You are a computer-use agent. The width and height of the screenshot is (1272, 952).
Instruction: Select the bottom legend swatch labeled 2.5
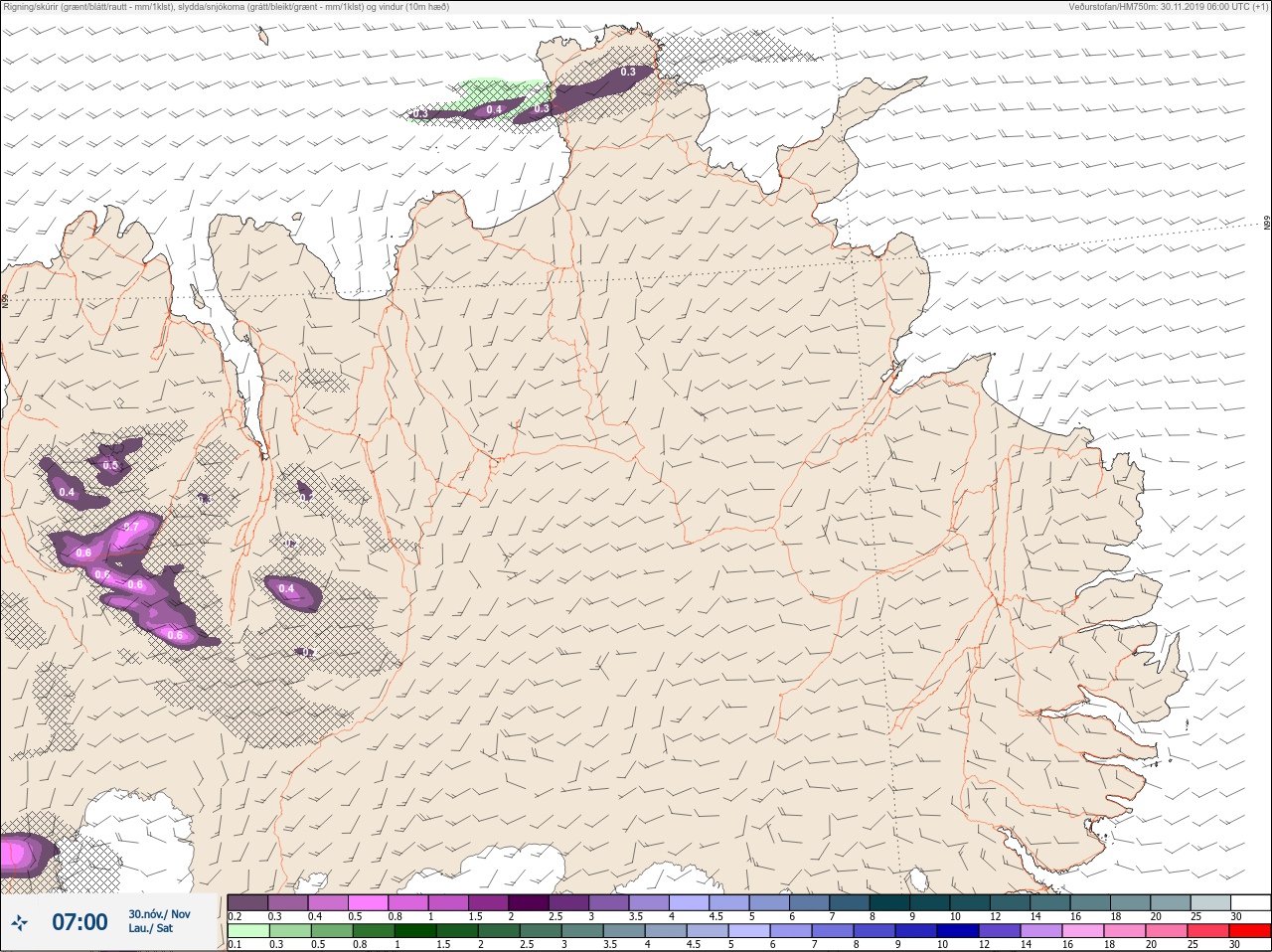(x=540, y=931)
